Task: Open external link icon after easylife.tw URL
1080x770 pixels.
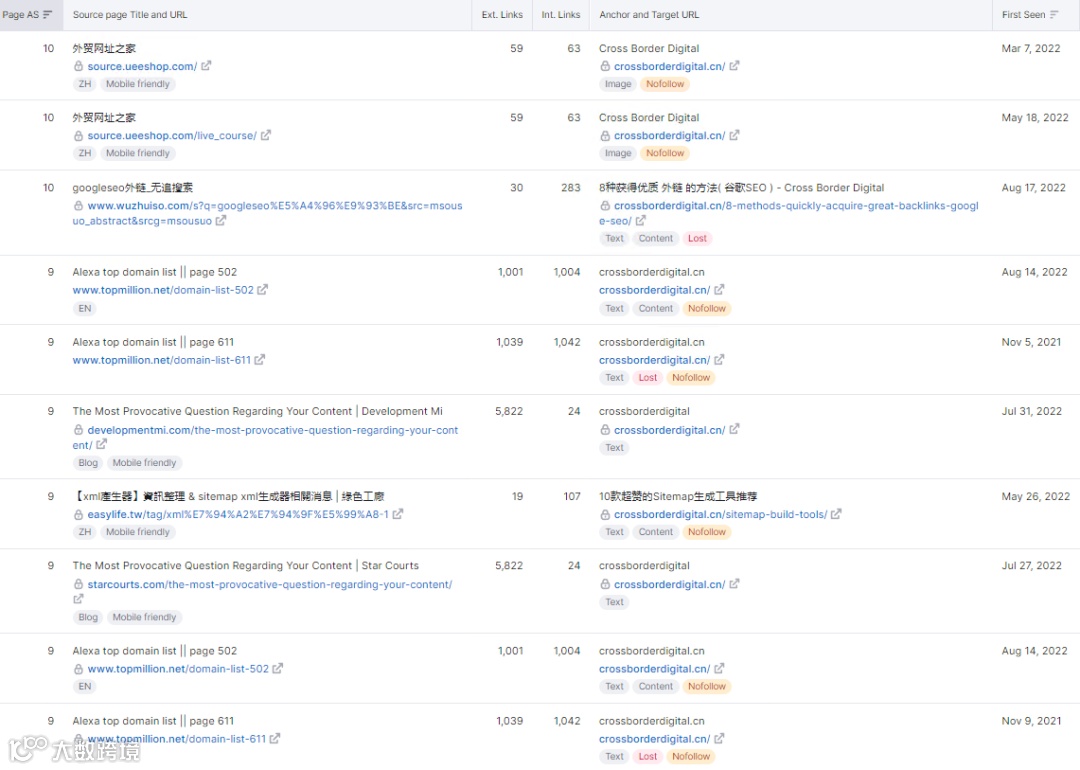Action: [397, 514]
